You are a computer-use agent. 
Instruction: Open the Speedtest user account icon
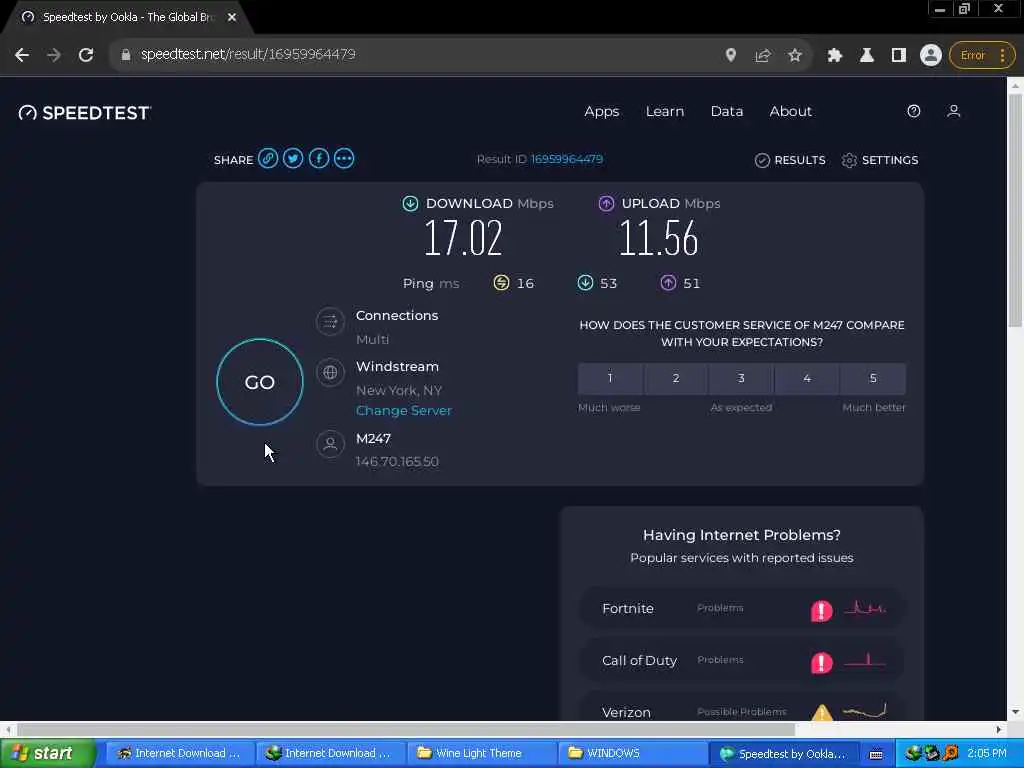click(953, 111)
